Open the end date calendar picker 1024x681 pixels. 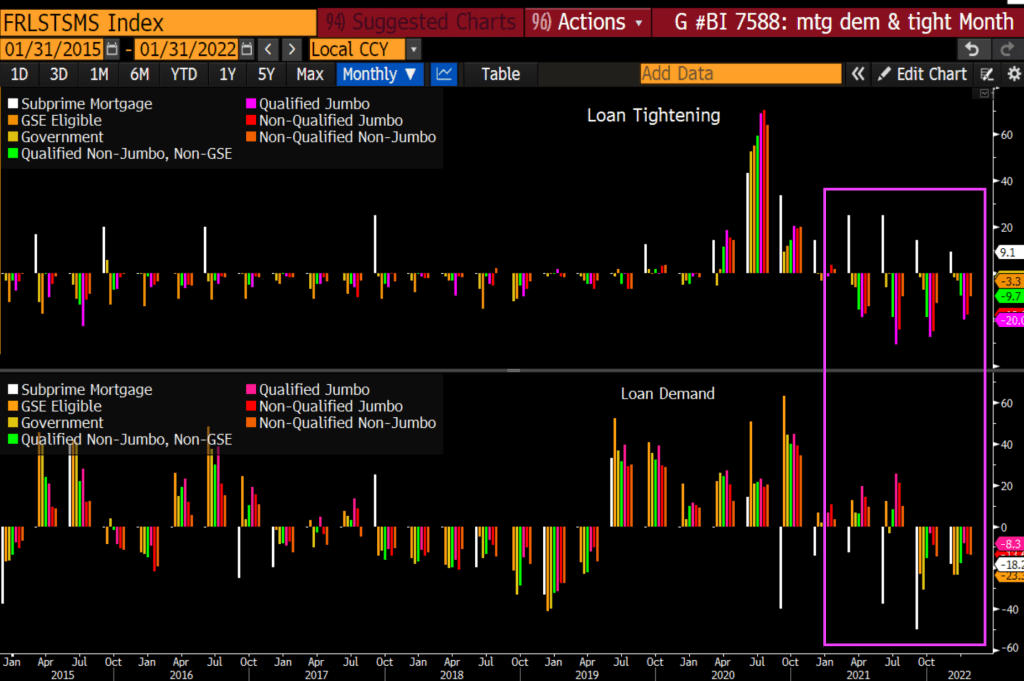coord(245,49)
